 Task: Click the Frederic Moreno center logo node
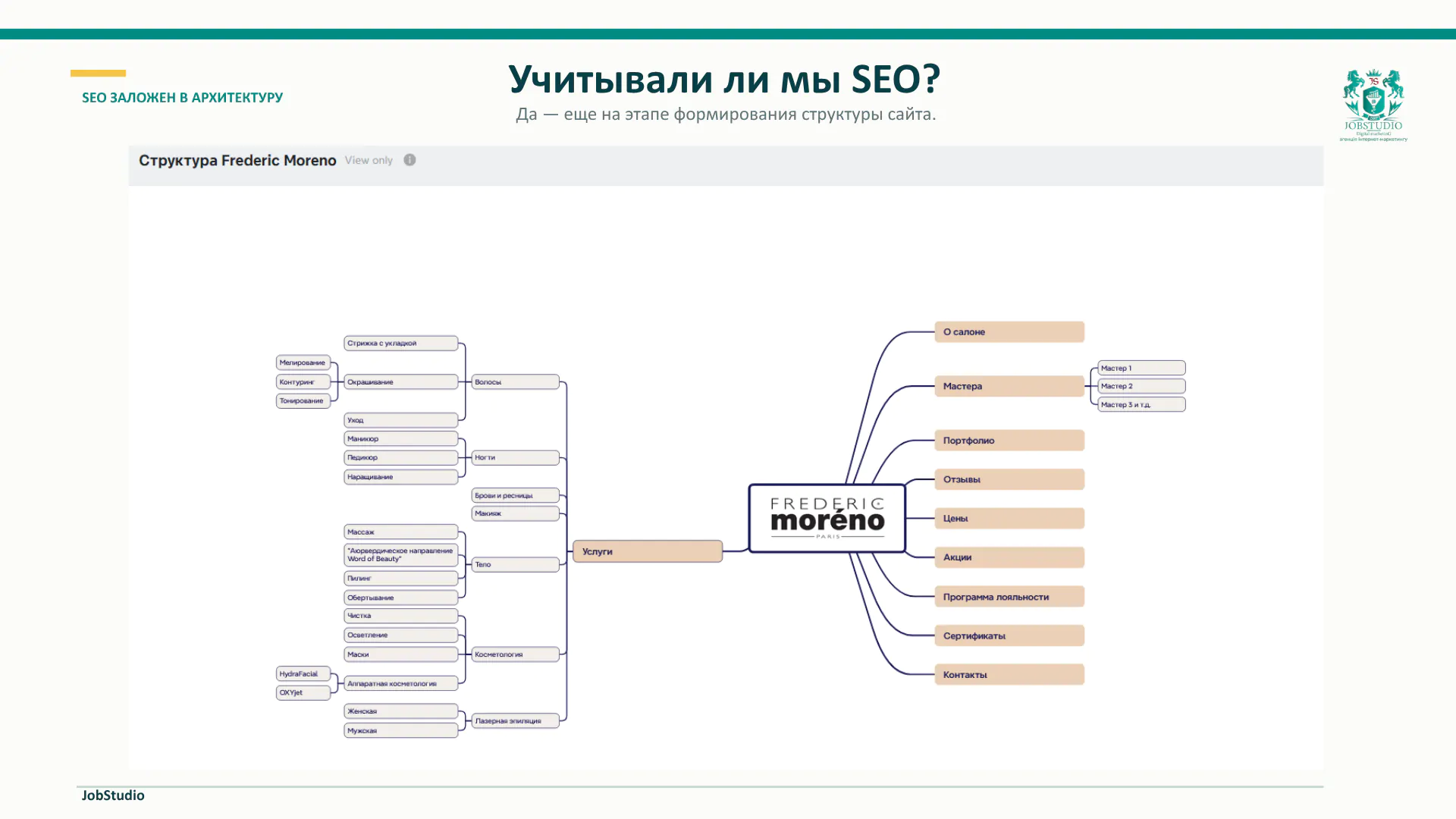(x=827, y=519)
